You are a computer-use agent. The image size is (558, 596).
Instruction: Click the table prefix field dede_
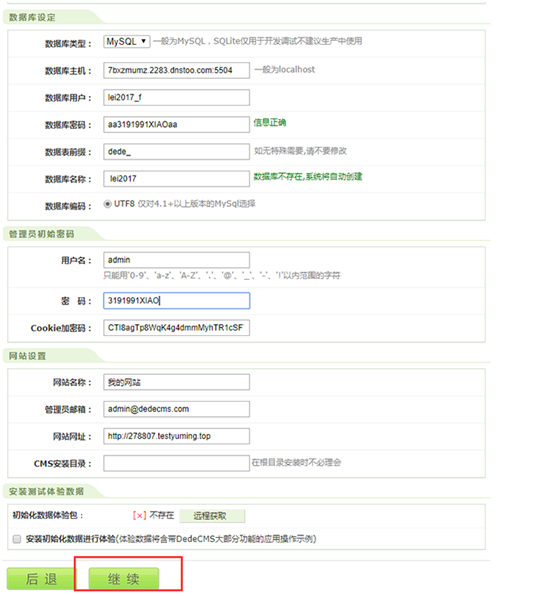176,152
